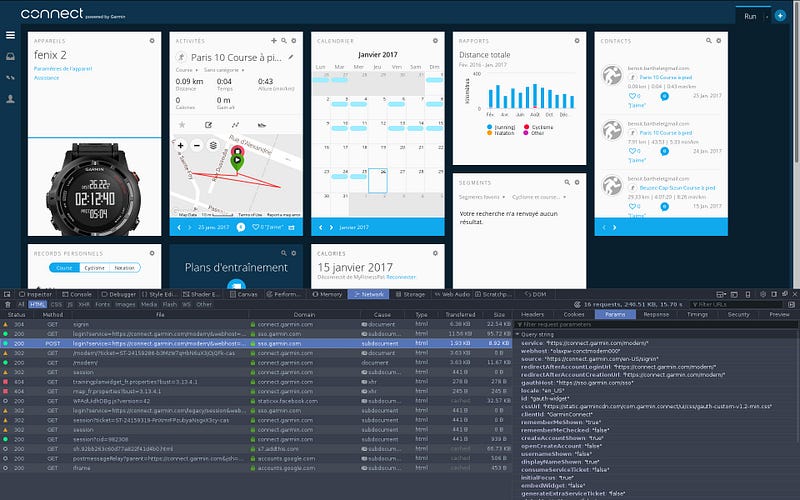Click the Filter request parameters field

pos(656,324)
